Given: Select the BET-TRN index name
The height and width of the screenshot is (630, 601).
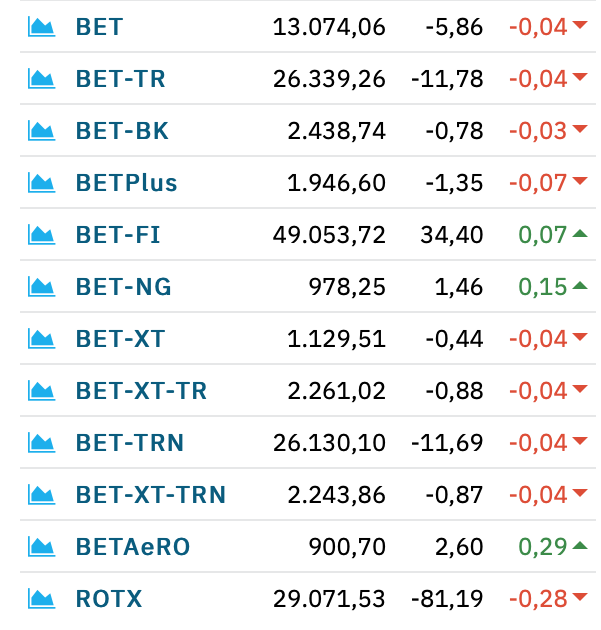Looking at the screenshot, I should pyautogui.click(x=130, y=443).
